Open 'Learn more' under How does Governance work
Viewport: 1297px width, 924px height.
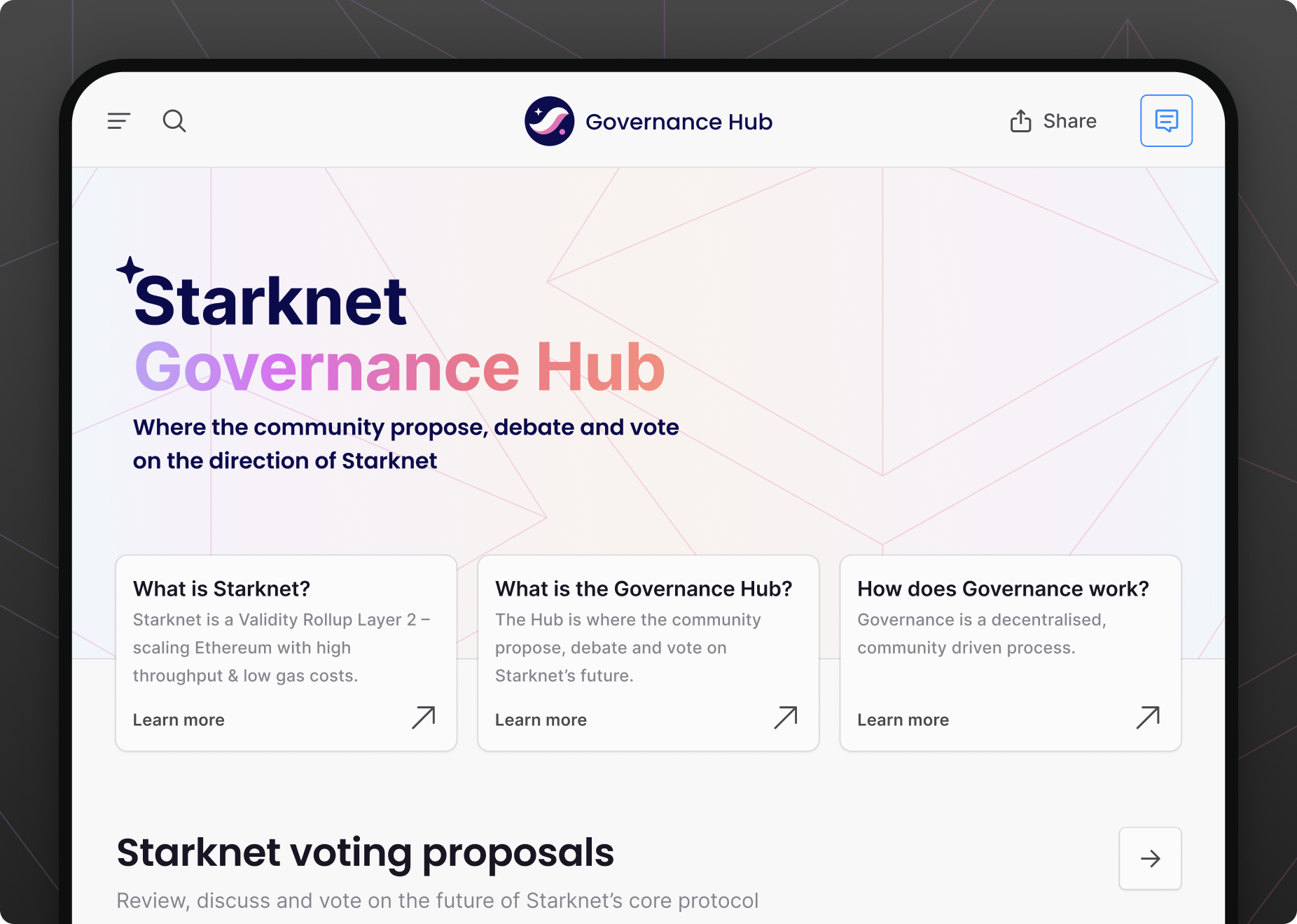point(903,720)
